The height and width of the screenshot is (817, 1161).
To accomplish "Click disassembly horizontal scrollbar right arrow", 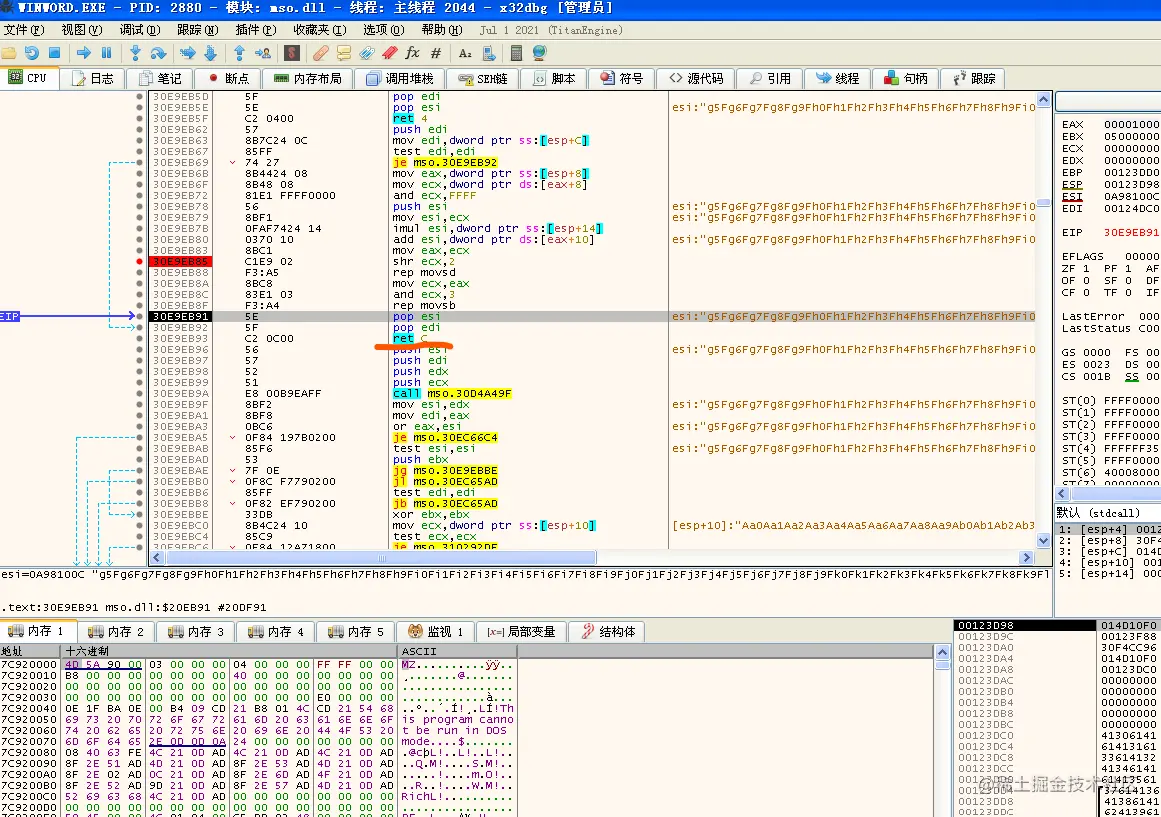I will pyautogui.click(x=1026, y=557).
